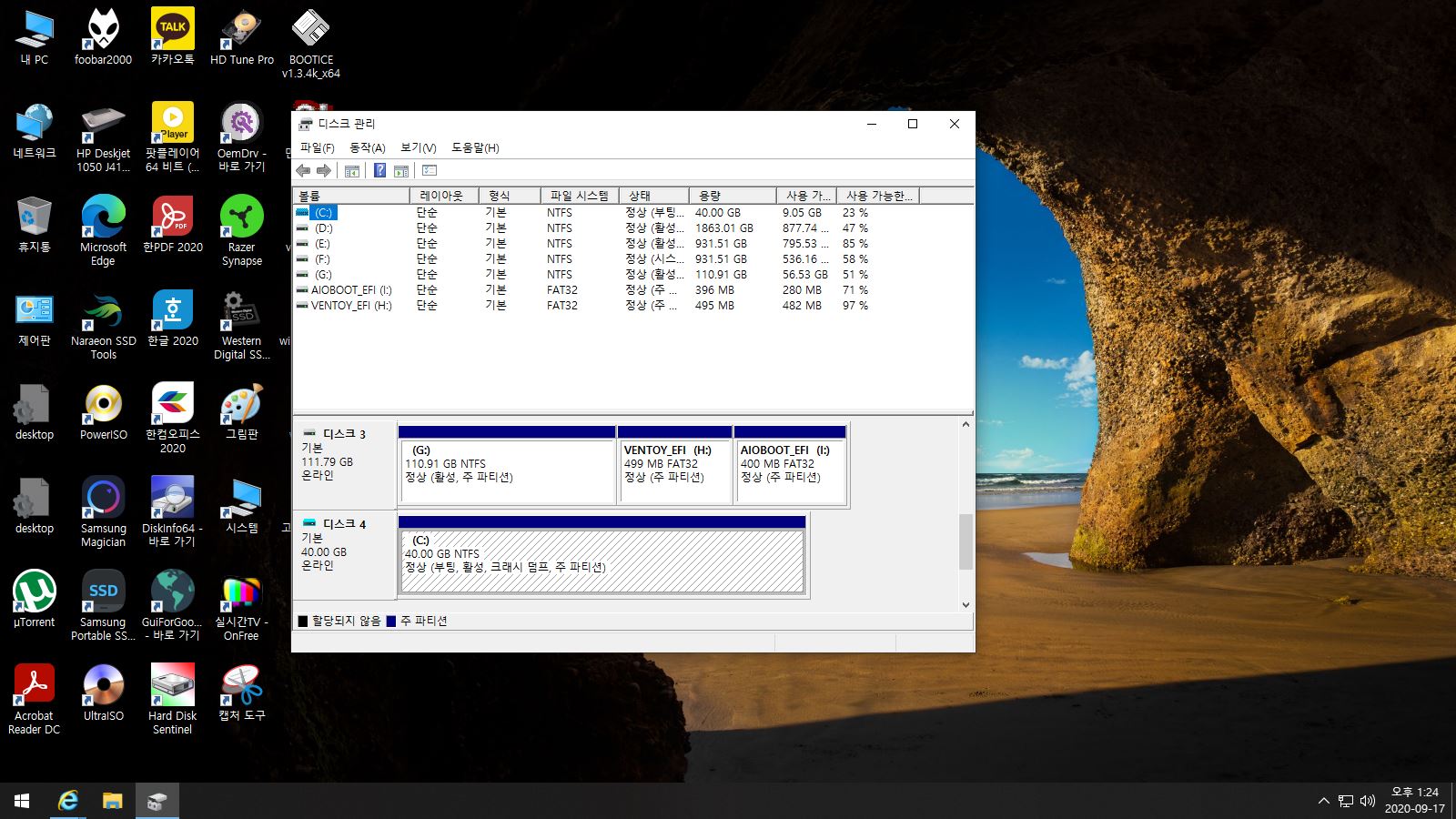1456x819 pixels.
Task: Click the show/hide console tree toolbar icon
Action: point(352,170)
